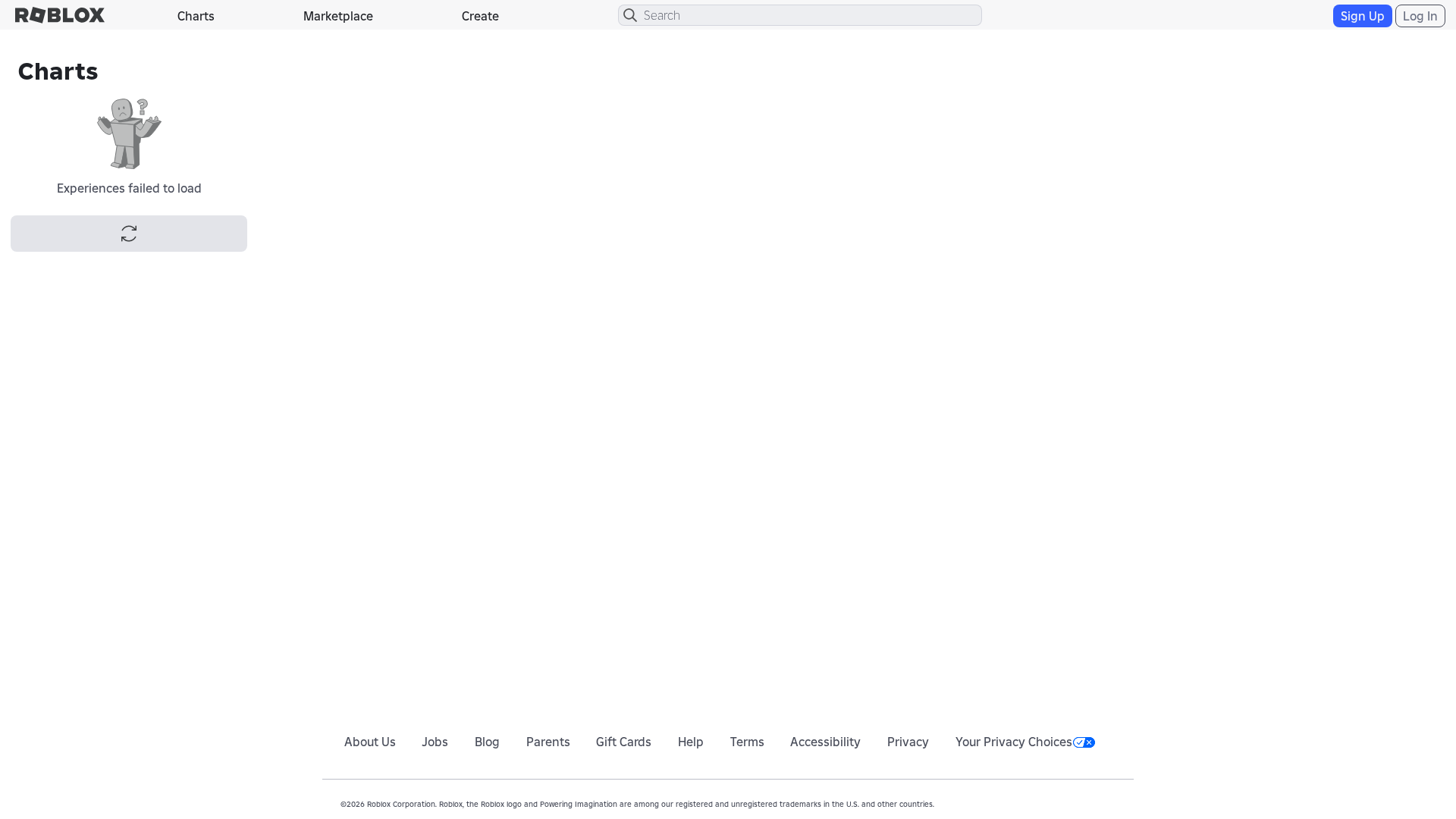This screenshot has height=819, width=1456.
Task: Open the Marketplace section
Action: (337, 15)
